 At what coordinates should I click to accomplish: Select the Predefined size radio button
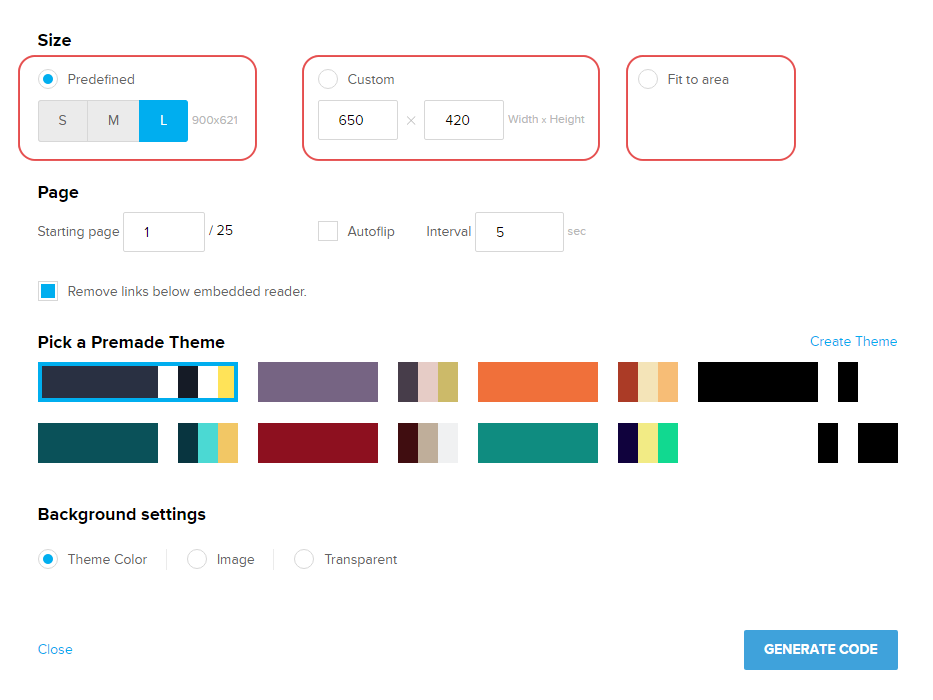(48, 79)
